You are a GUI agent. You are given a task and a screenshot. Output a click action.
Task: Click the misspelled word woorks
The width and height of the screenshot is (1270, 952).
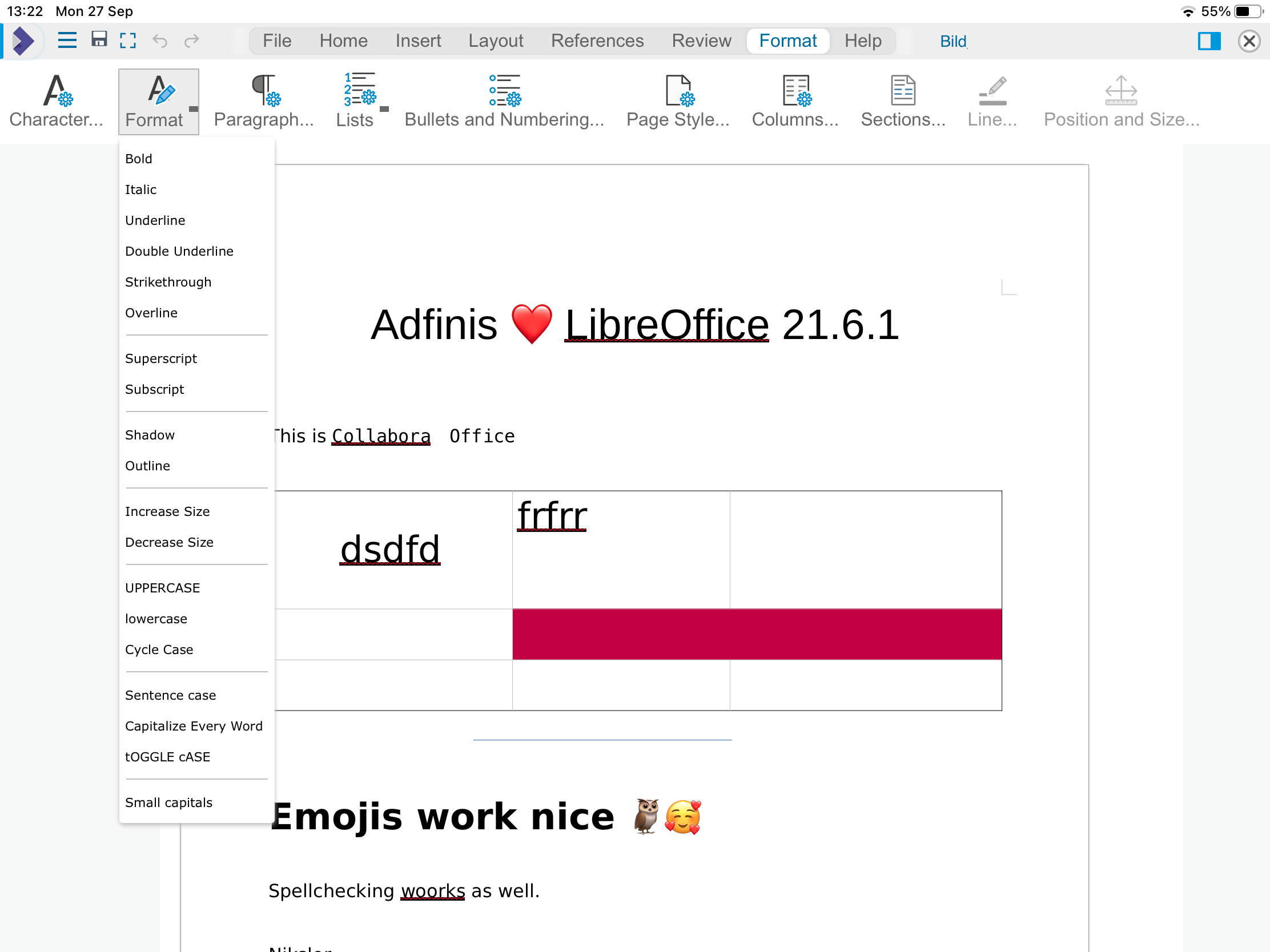432,890
